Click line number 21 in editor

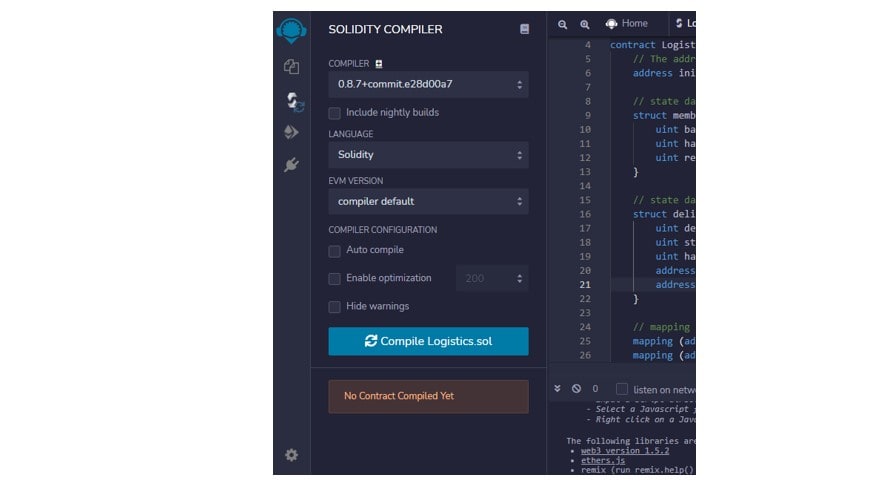click(585, 284)
